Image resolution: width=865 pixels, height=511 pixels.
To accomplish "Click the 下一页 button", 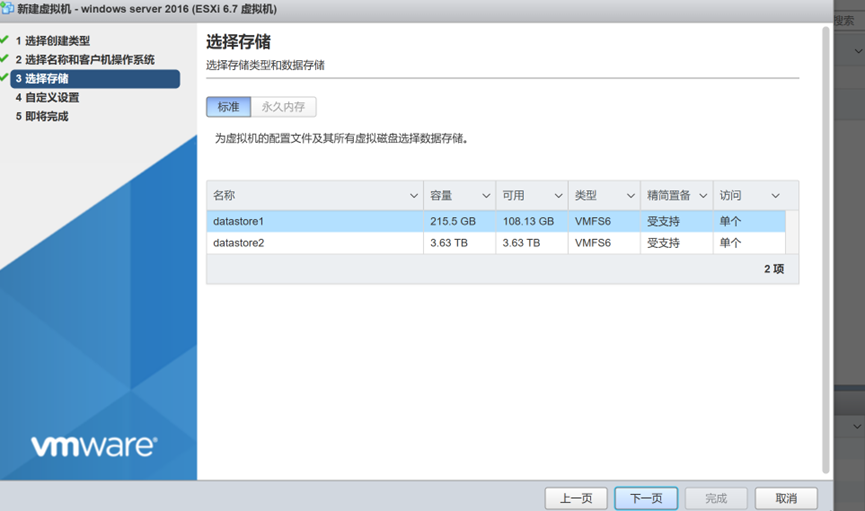I will tap(646, 498).
